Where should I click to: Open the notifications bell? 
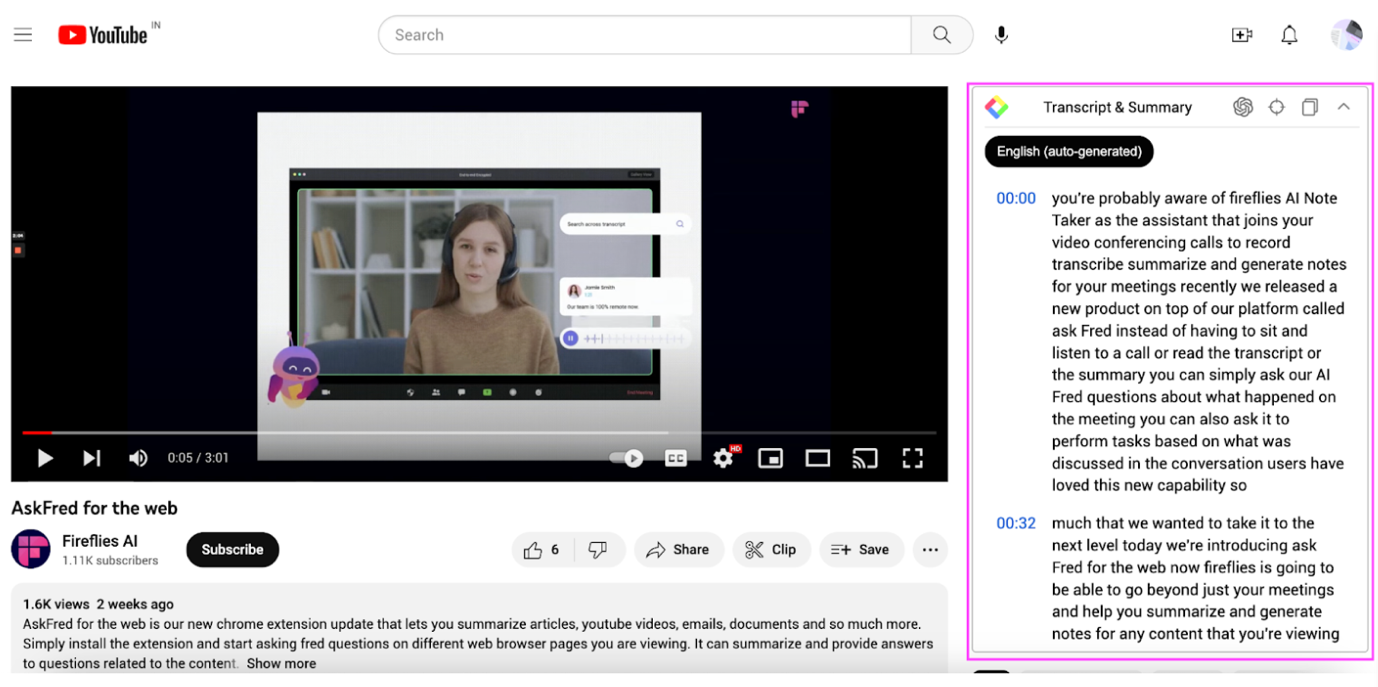point(1289,35)
